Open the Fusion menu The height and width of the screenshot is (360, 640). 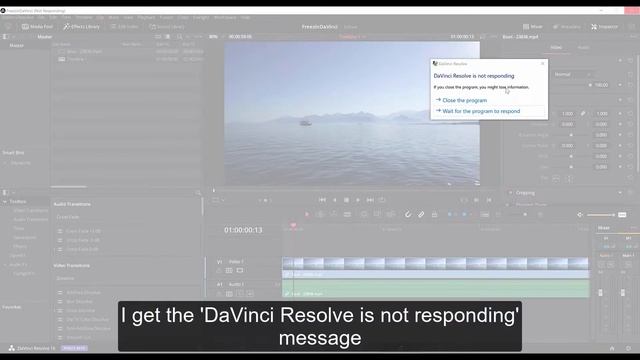click(x=166, y=18)
